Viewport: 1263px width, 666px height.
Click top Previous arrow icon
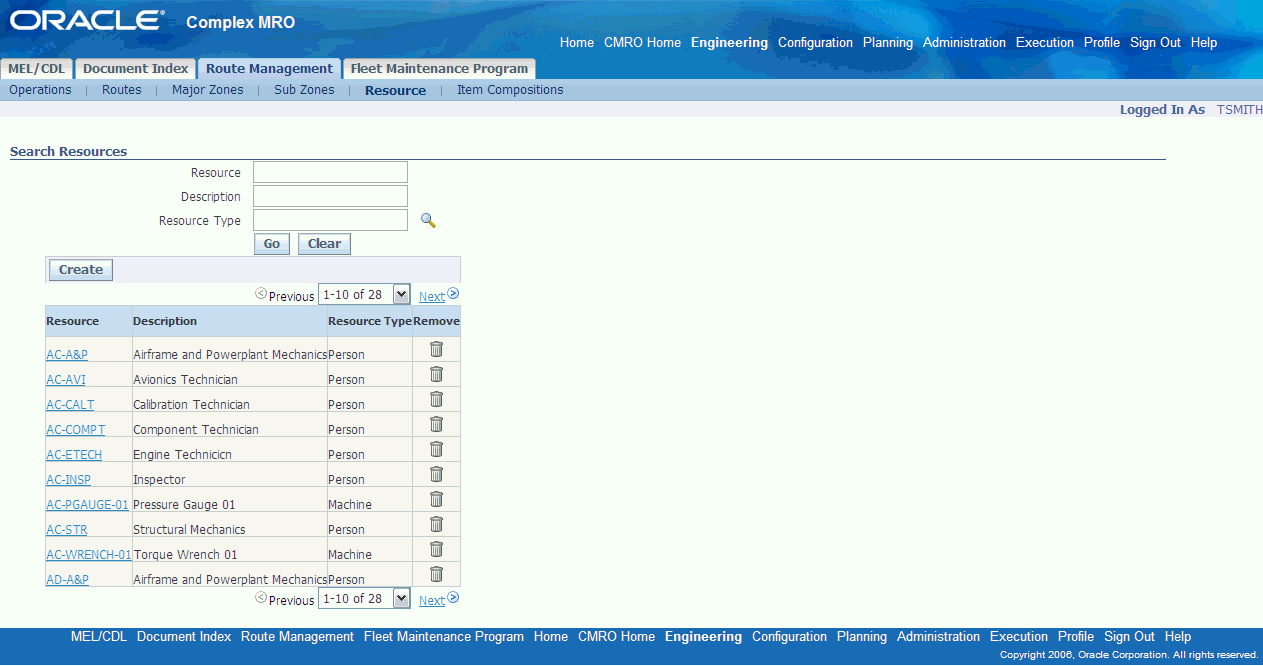261,294
